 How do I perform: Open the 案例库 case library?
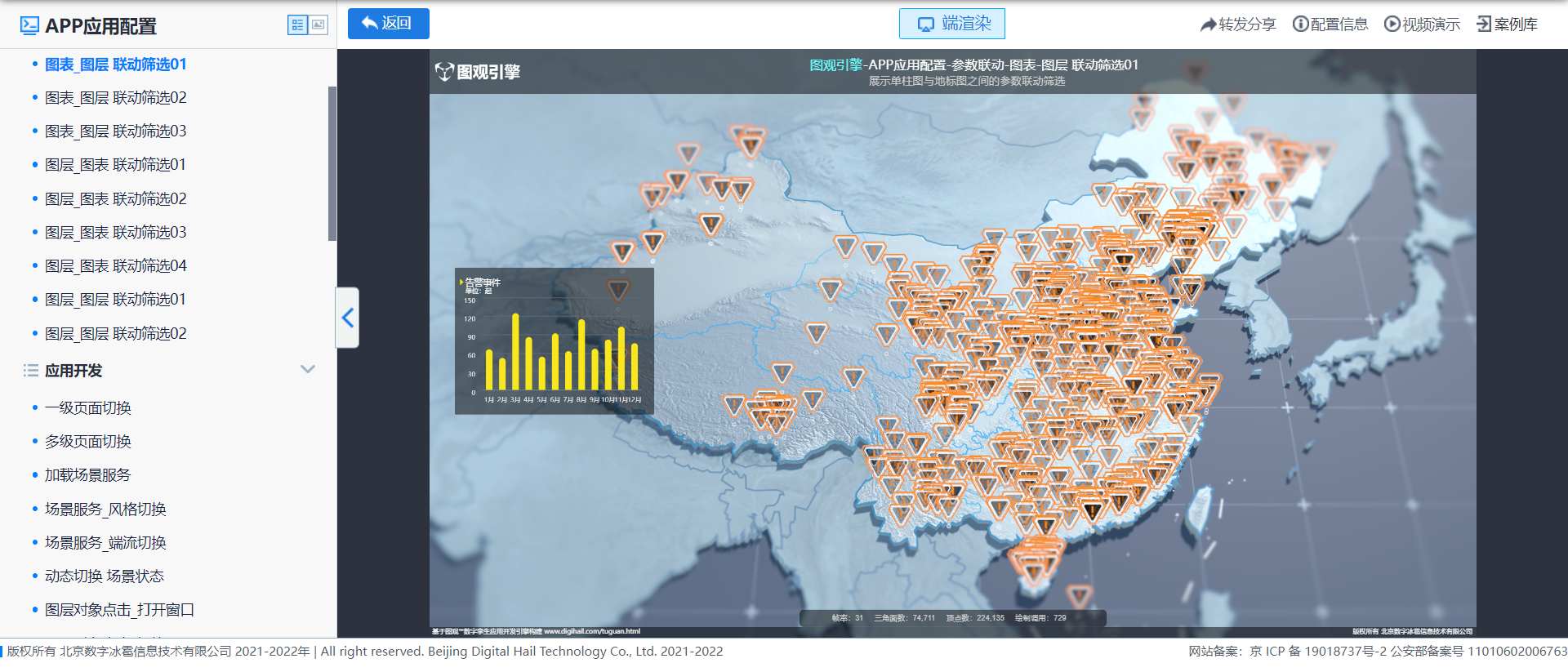click(1507, 24)
